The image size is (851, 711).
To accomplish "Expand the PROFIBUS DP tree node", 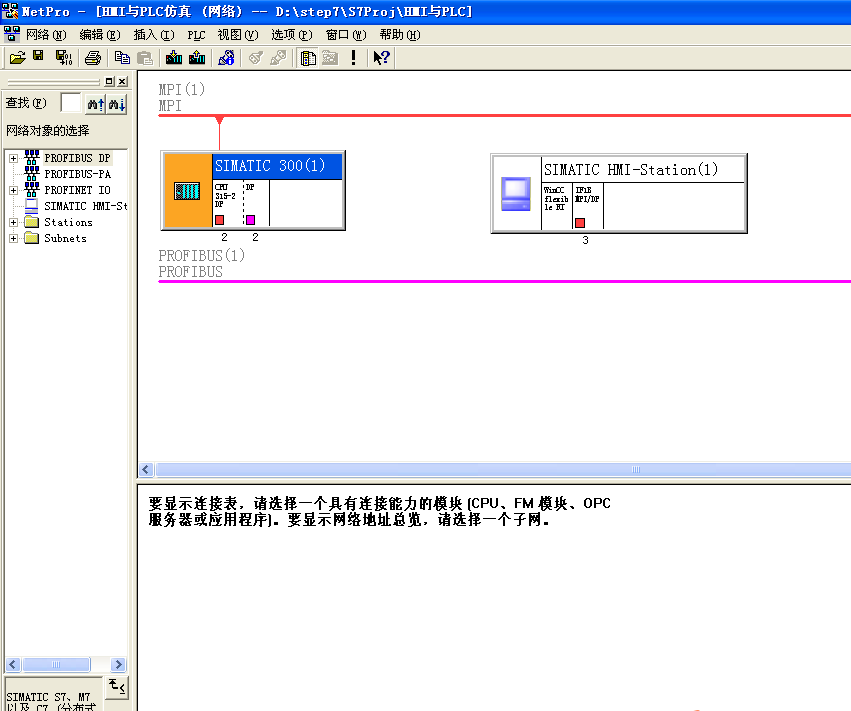I will pyautogui.click(x=14, y=158).
